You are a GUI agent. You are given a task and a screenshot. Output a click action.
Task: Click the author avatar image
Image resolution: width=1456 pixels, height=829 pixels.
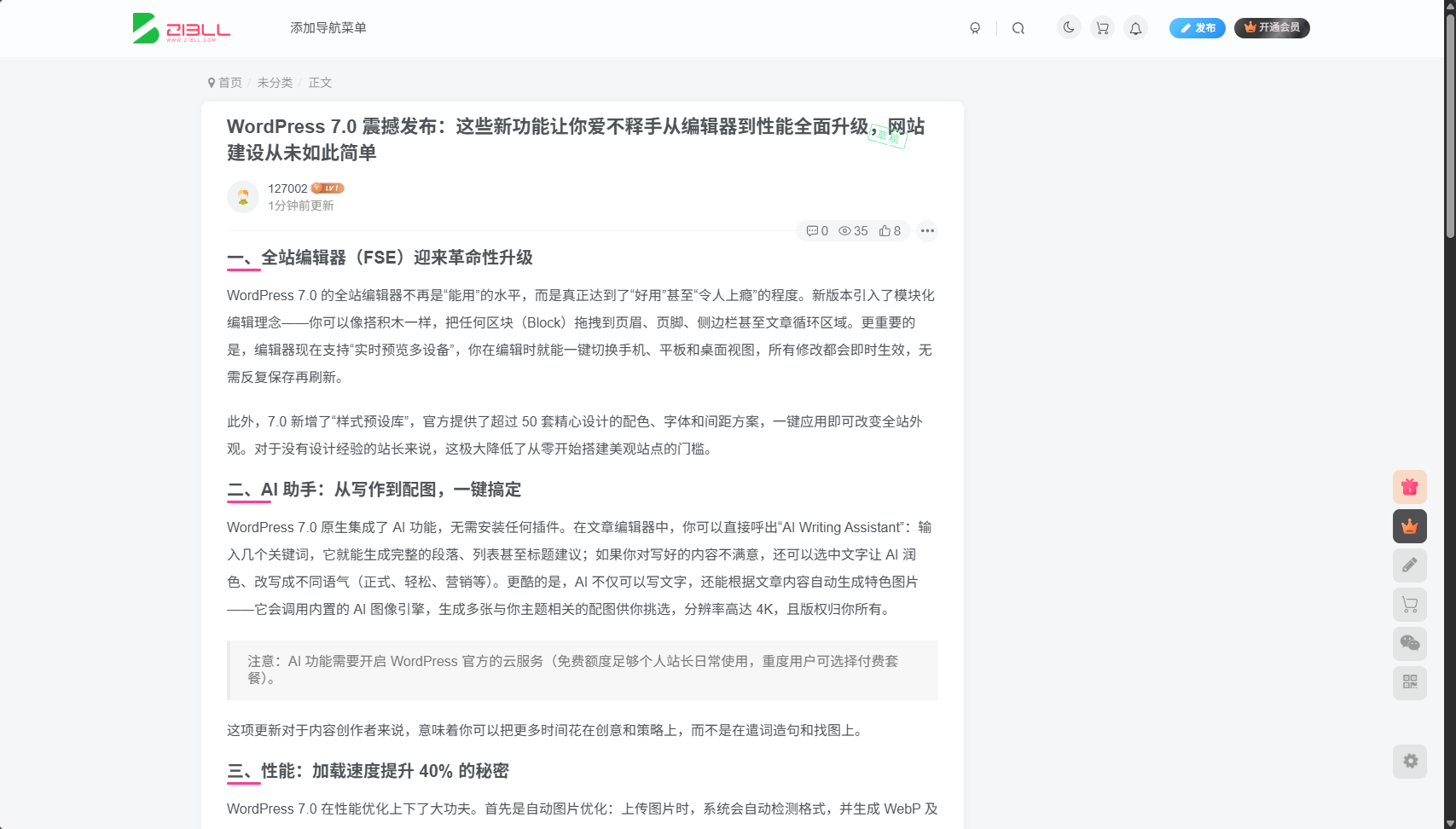pyautogui.click(x=243, y=197)
